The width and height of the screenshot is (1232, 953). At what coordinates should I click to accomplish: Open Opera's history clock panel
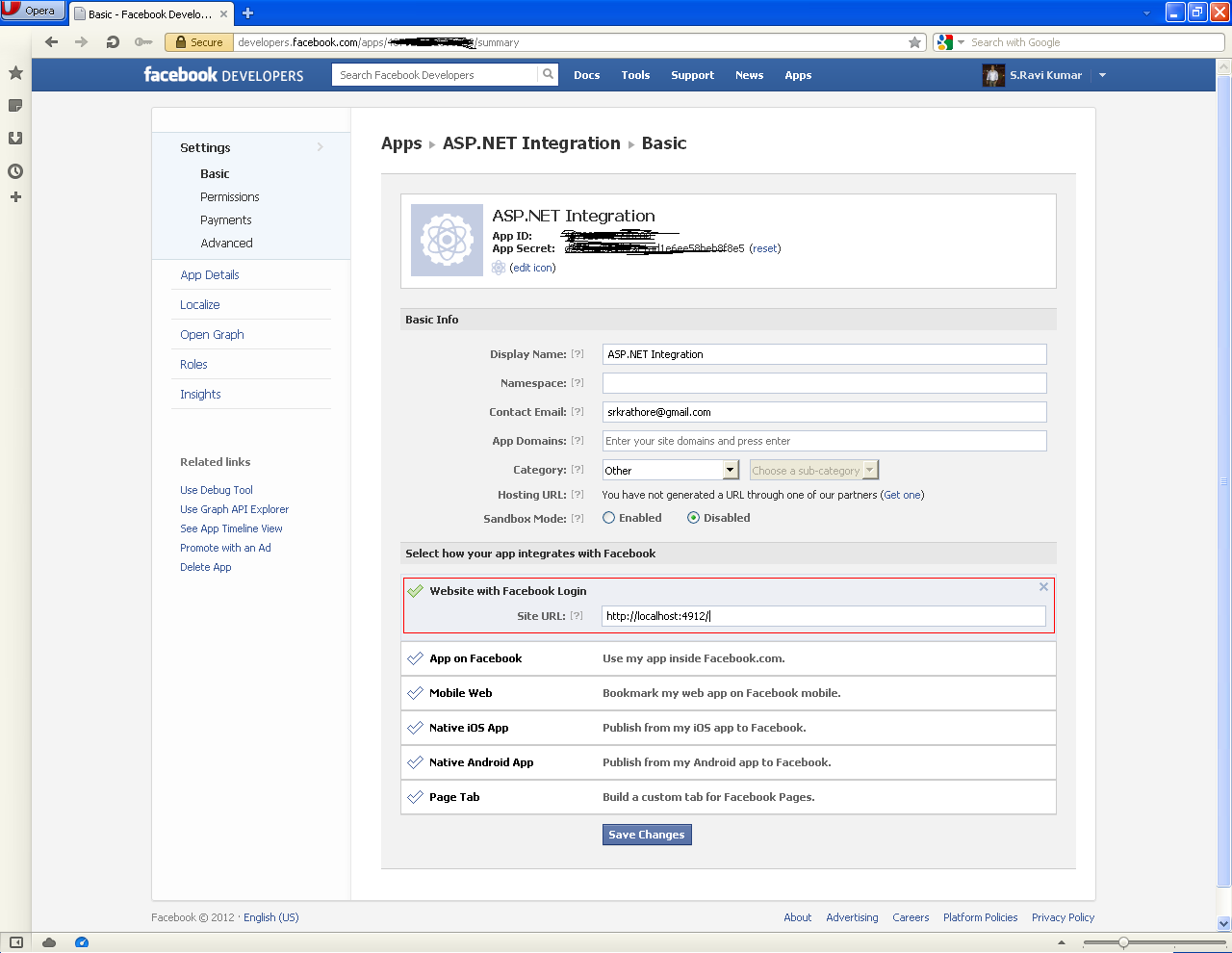click(x=14, y=170)
